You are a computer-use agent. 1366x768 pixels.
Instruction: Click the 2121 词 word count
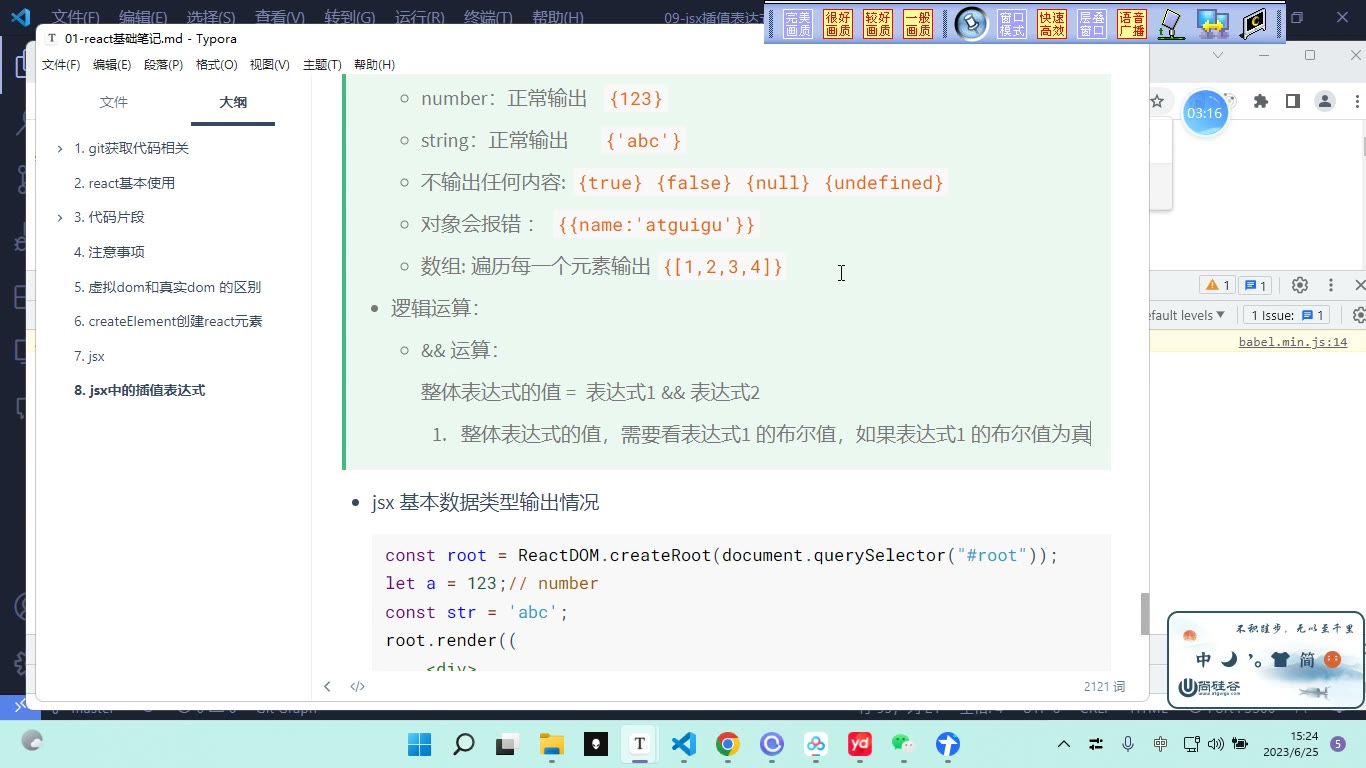tap(1104, 687)
